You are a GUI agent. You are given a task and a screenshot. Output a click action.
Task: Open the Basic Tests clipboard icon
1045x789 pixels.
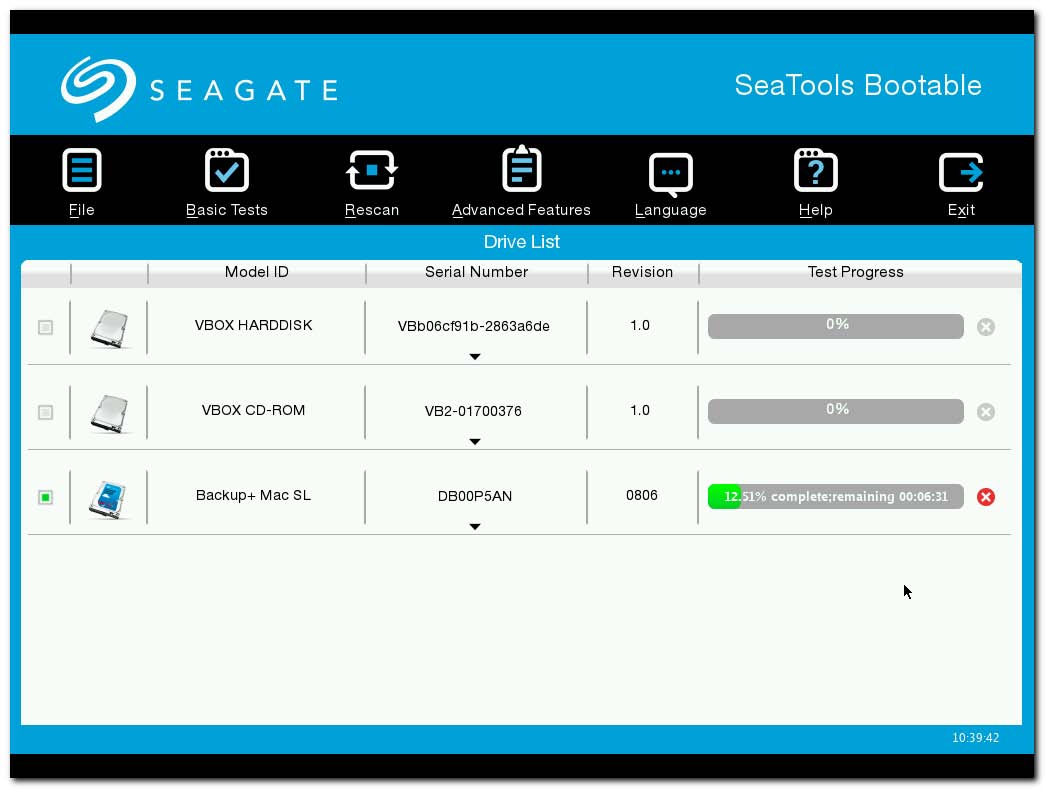[227, 171]
